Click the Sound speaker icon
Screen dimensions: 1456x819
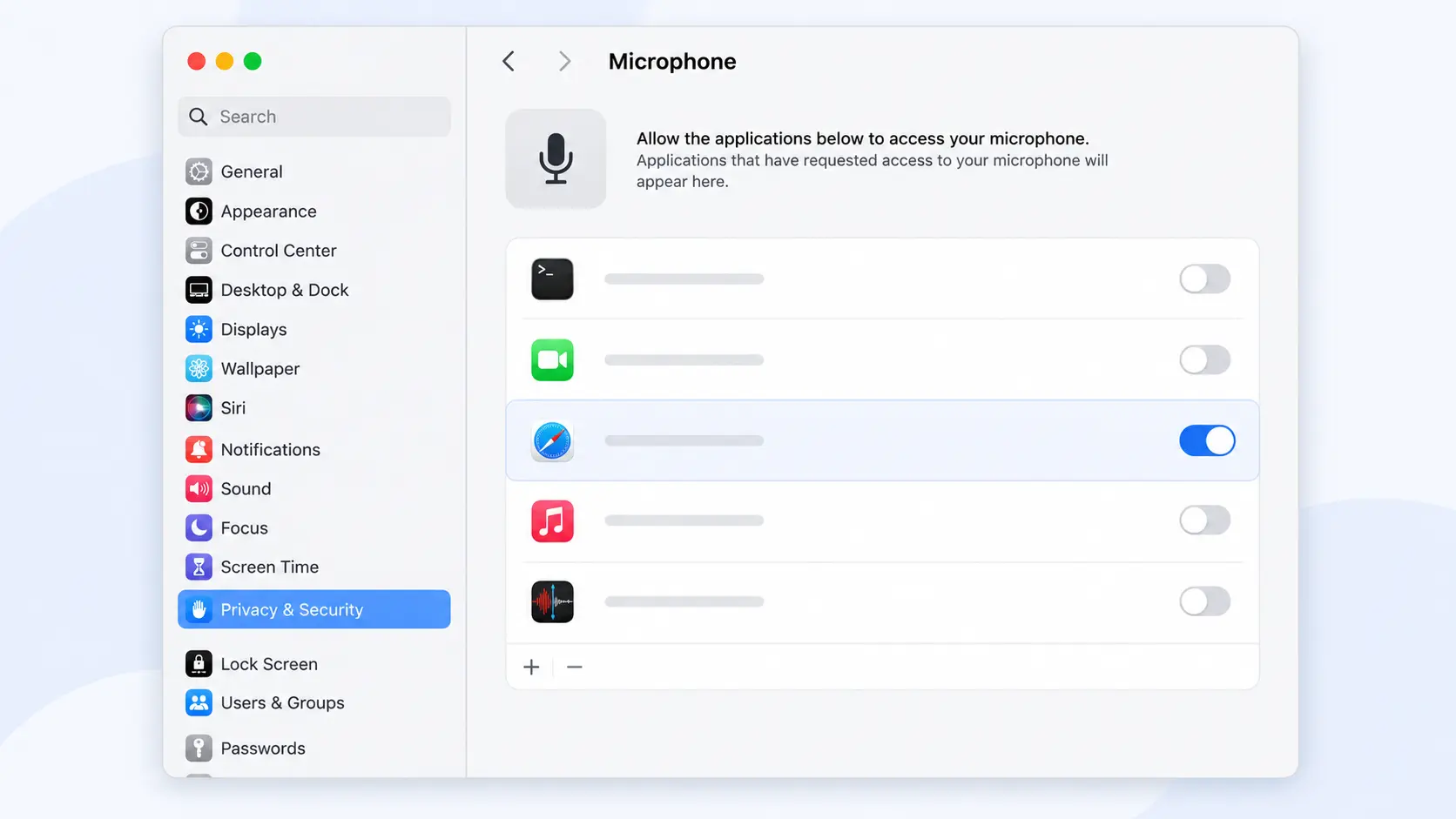(x=199, y=488)
